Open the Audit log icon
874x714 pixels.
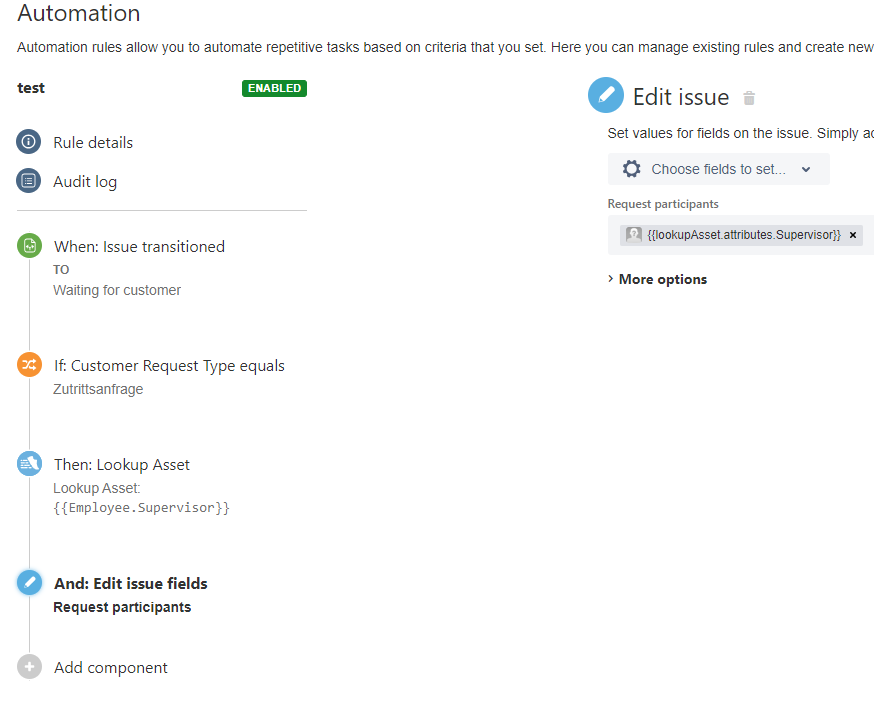pos(29,181)
